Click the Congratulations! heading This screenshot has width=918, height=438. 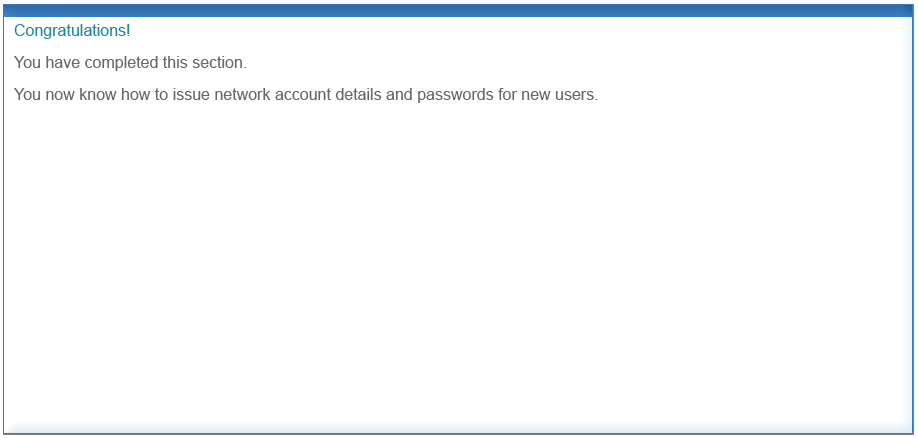pos(72,31)
